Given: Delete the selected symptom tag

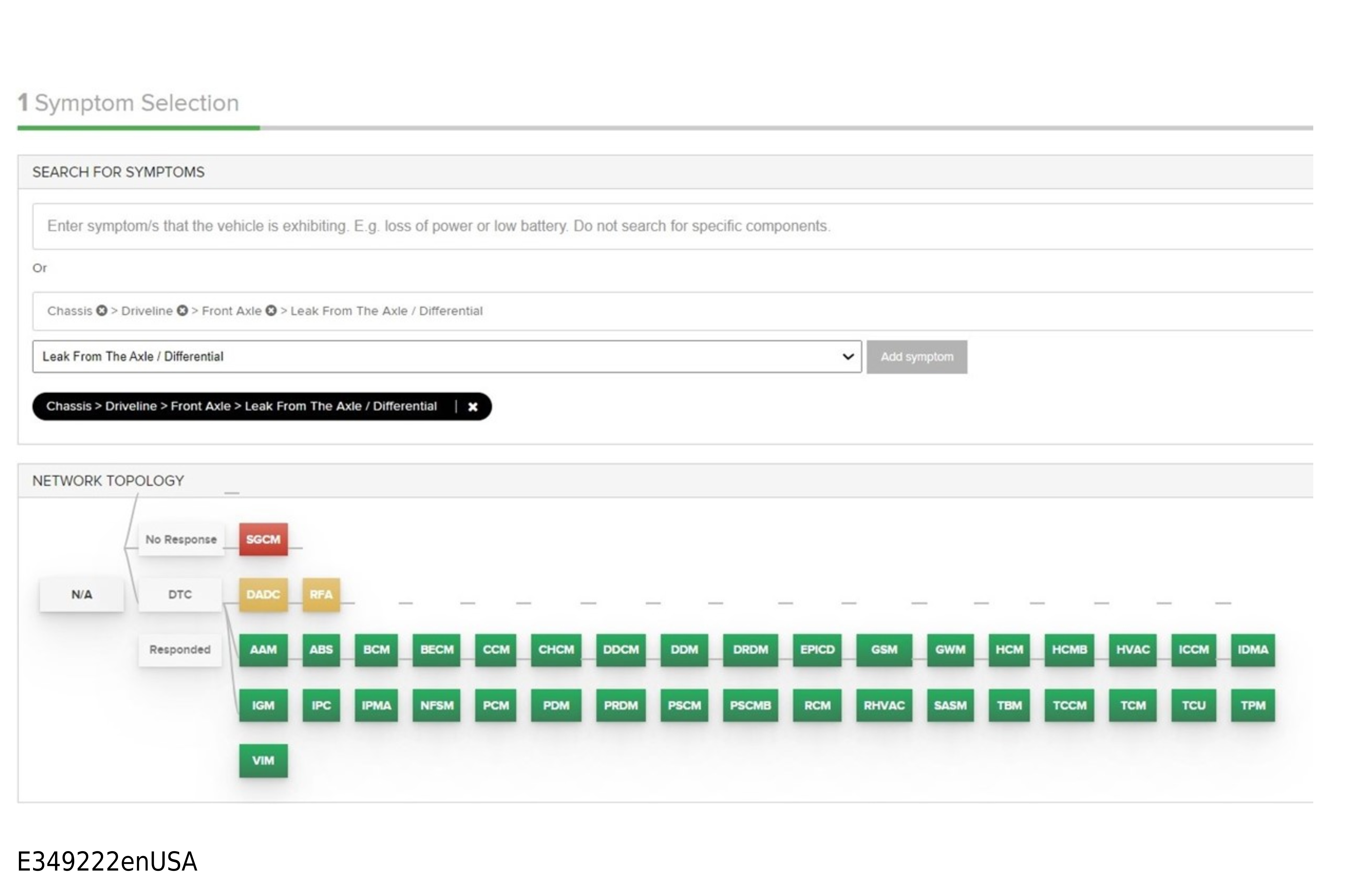Looking at the screenshot, I should [473, 407].
